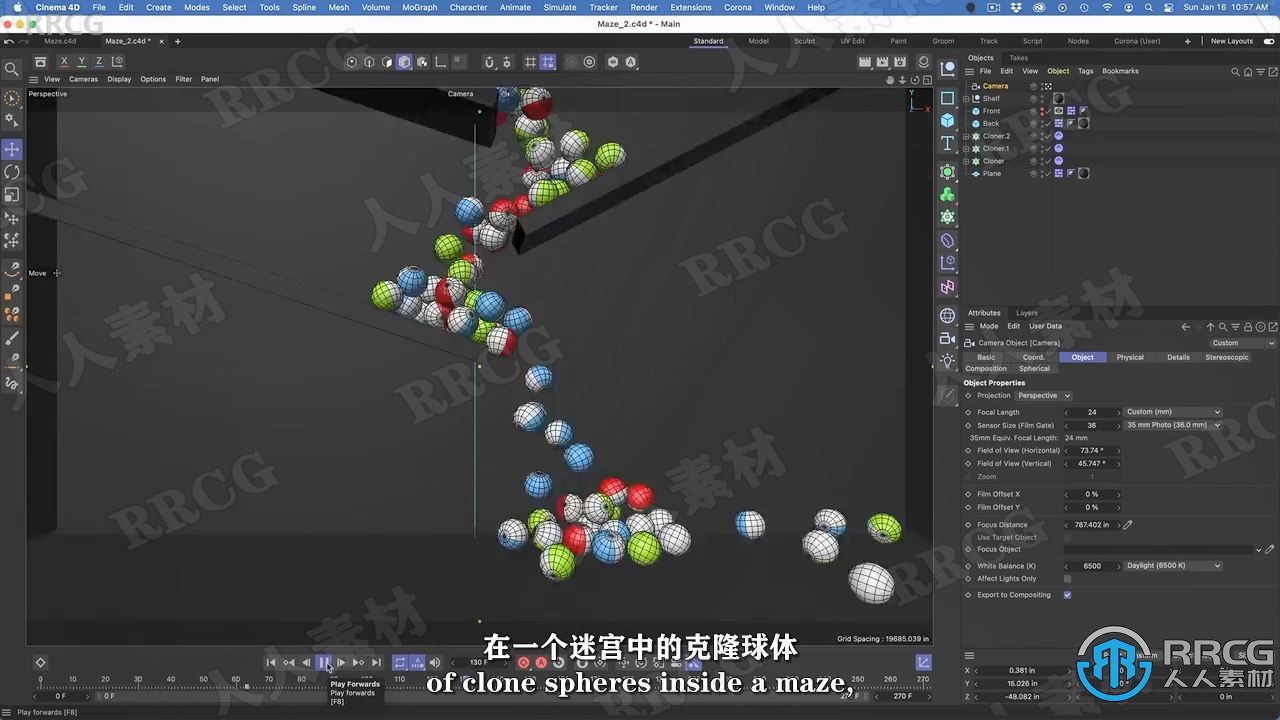Open the MoGraph menu
This screenshot has width=1280, height=720.
click(420, 7)
